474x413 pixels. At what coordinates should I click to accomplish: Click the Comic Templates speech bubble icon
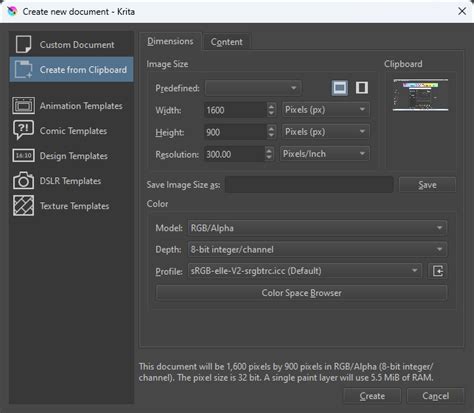coord(23,130)
